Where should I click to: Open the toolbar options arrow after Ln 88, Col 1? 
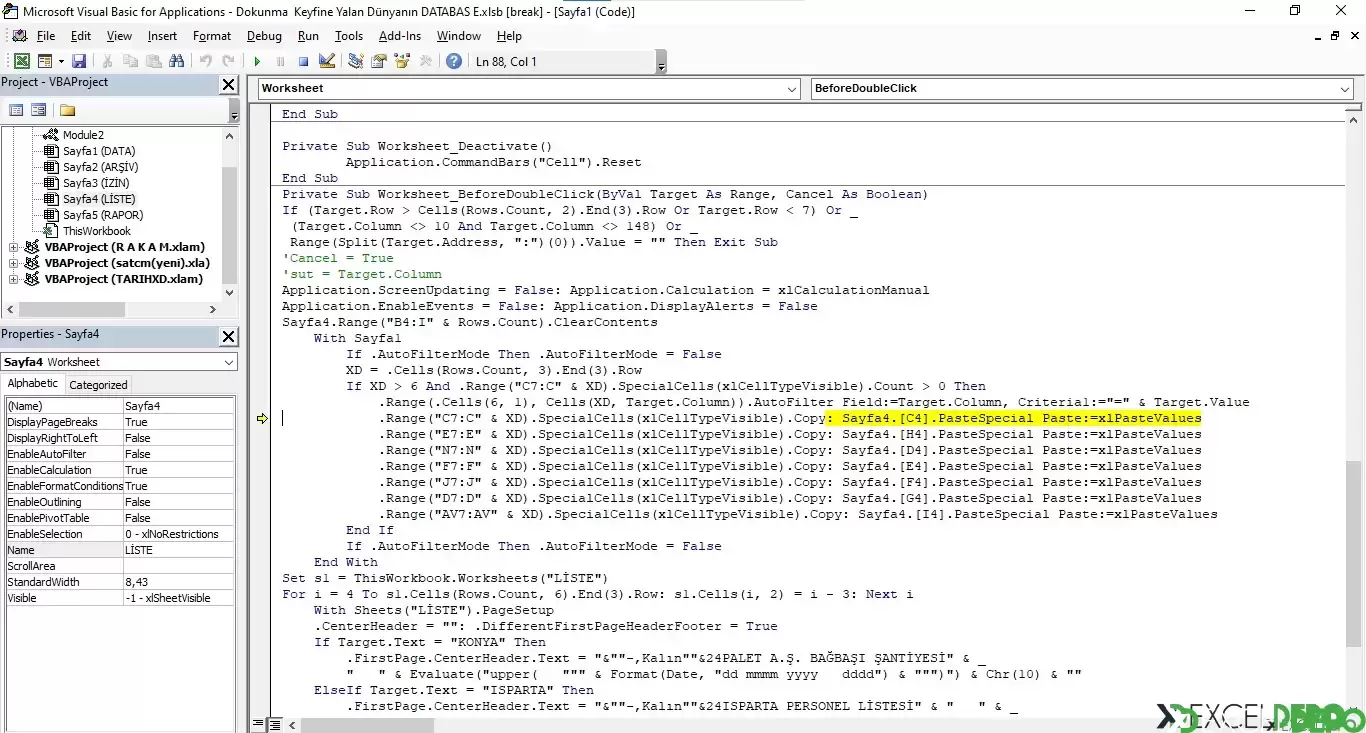click(x=661, y=63)
